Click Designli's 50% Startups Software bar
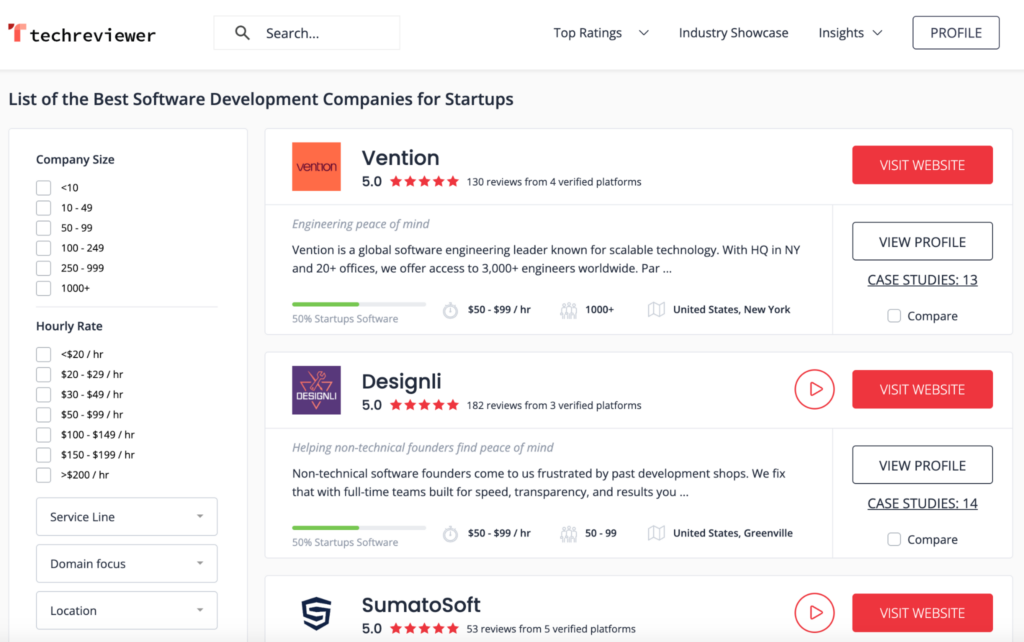This screenshot has width=1024, height=642. point(359,528)
